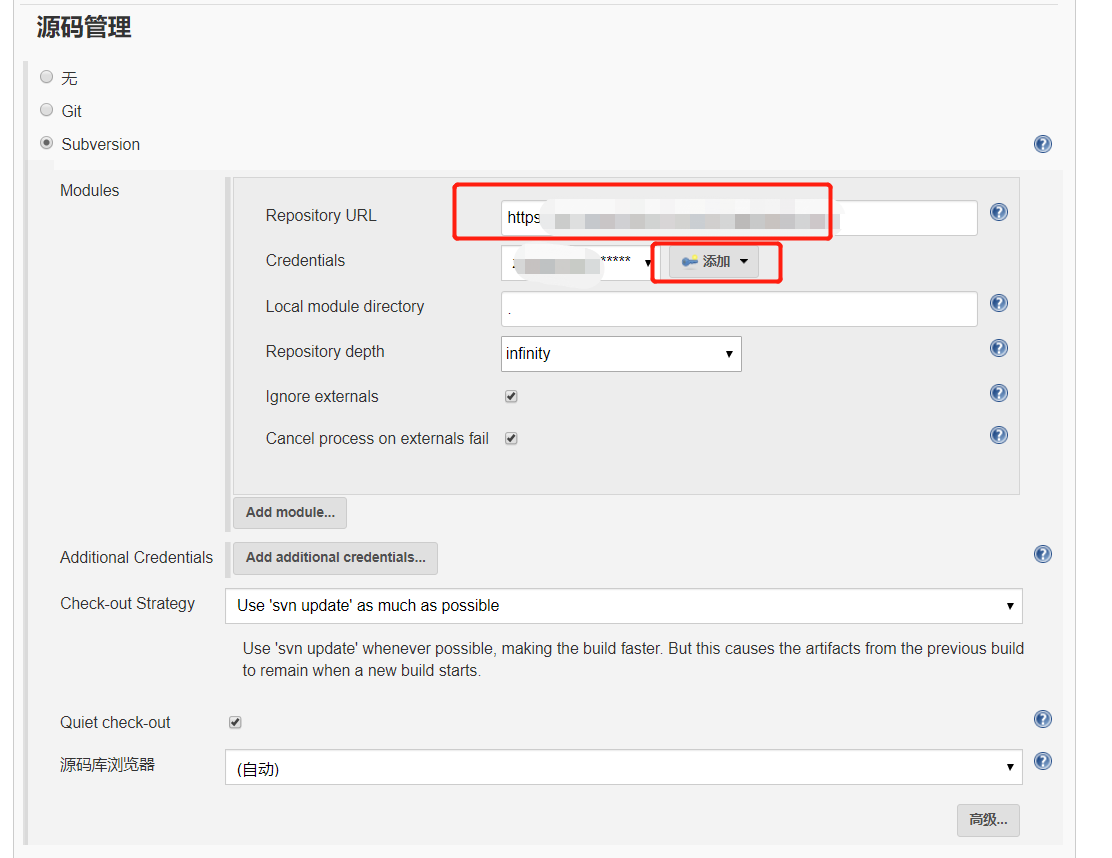Screen dimensions: 1112x858
Task: Show help icon for Quiet check-out
Action: (x=1042, y=719)
